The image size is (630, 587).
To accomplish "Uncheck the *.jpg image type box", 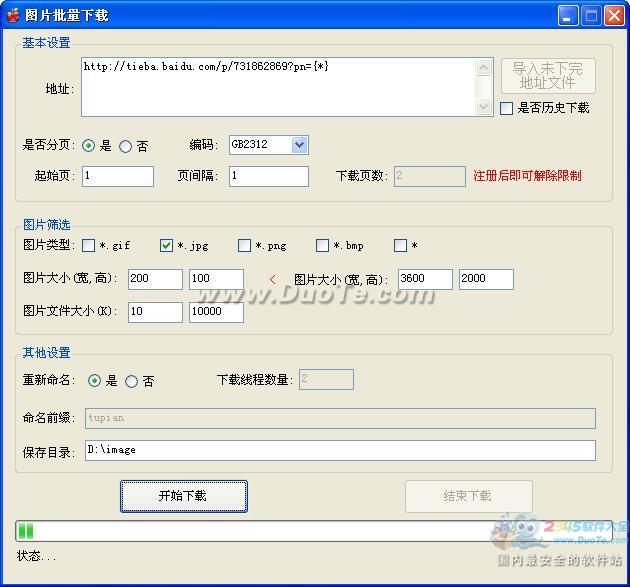I will (166, 245).
